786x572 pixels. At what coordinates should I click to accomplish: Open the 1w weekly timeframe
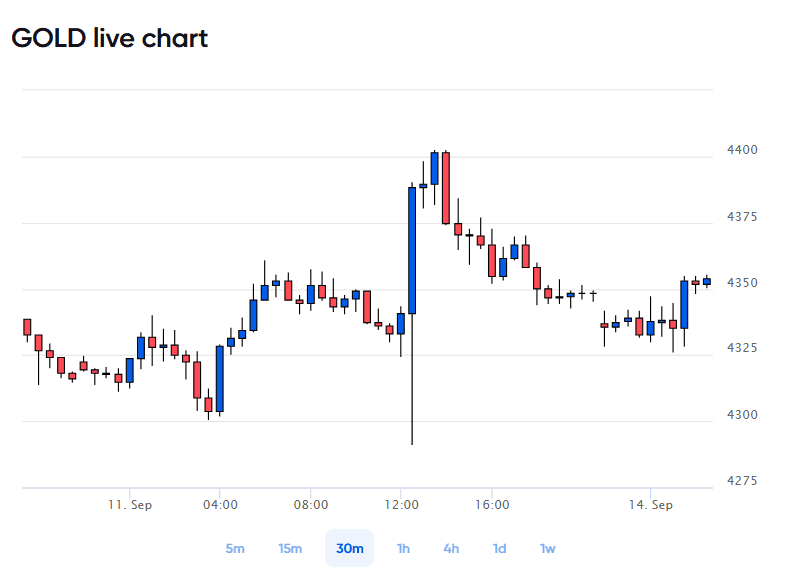click(547, 548)
